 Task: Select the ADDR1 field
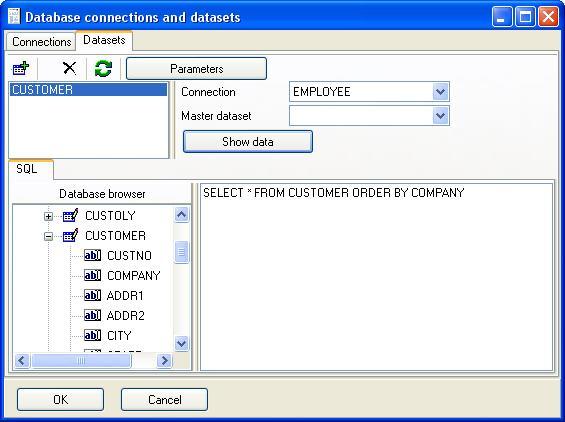point(125,296)
